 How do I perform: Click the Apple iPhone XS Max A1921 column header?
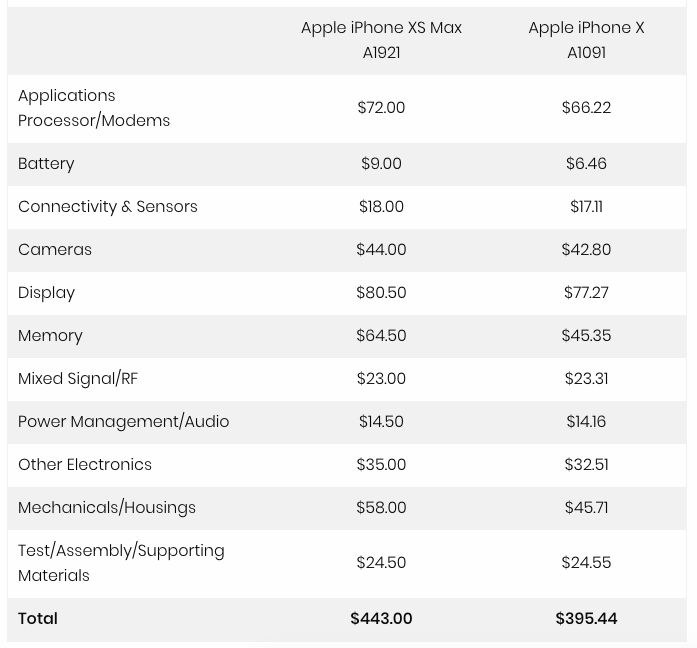coord(381,40)
